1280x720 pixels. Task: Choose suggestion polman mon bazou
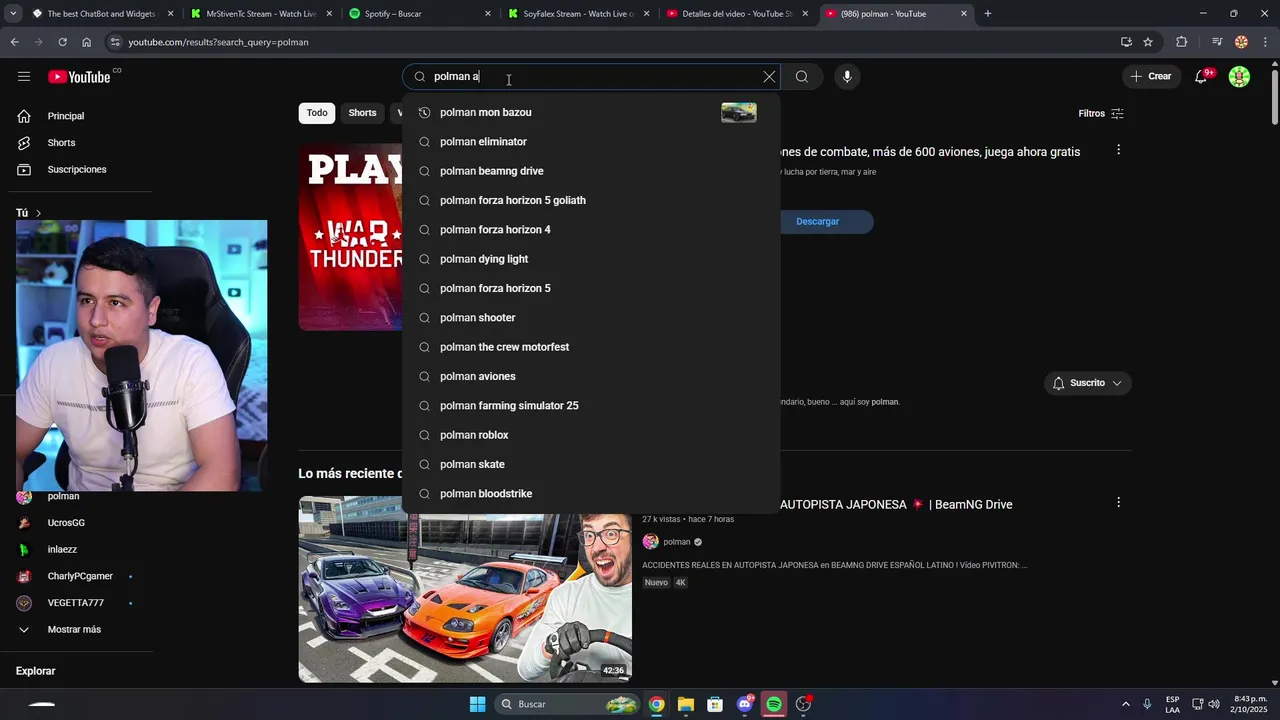tap(591, 113)
